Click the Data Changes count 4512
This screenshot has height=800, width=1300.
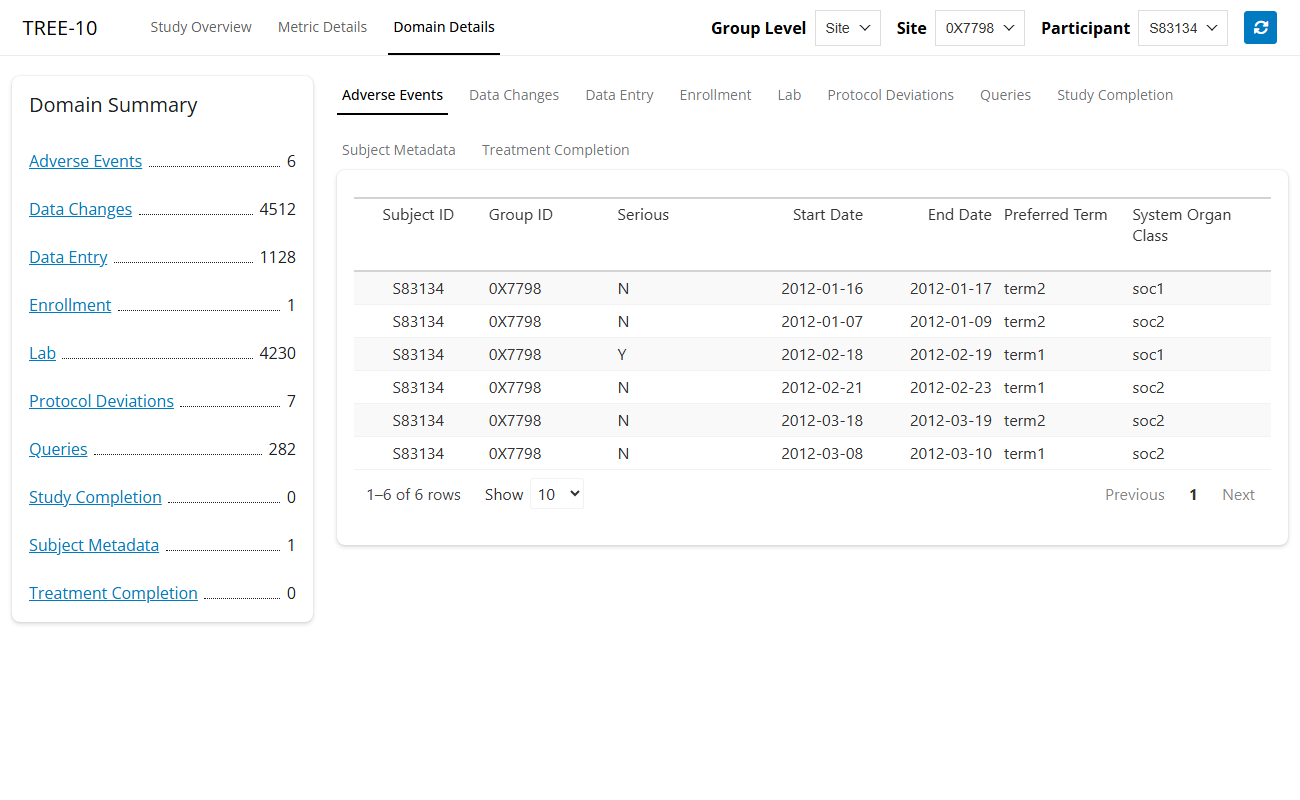(x=277, y=209)
